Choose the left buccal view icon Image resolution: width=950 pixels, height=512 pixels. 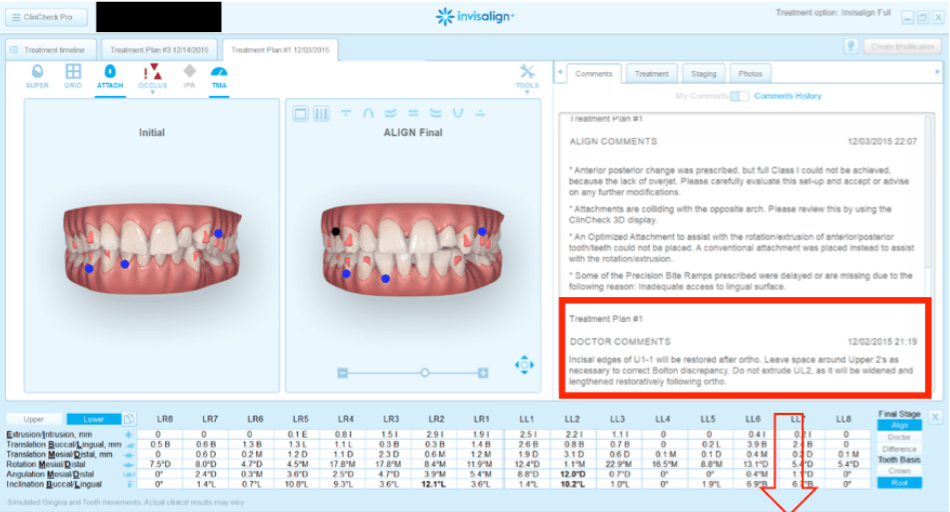(435, 113)
